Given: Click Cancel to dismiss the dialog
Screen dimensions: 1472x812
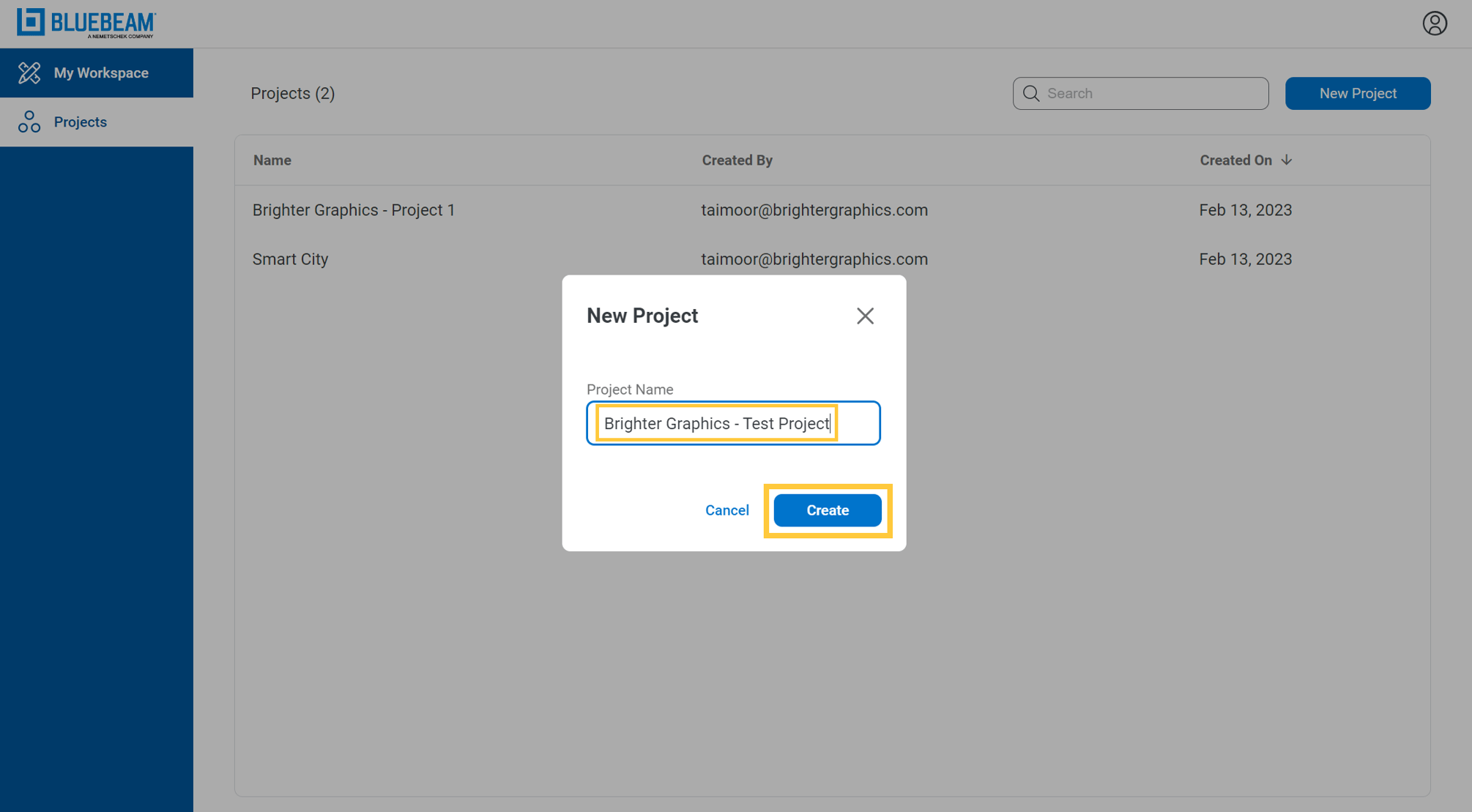Looking at the screenshot, I should (726, 510).
